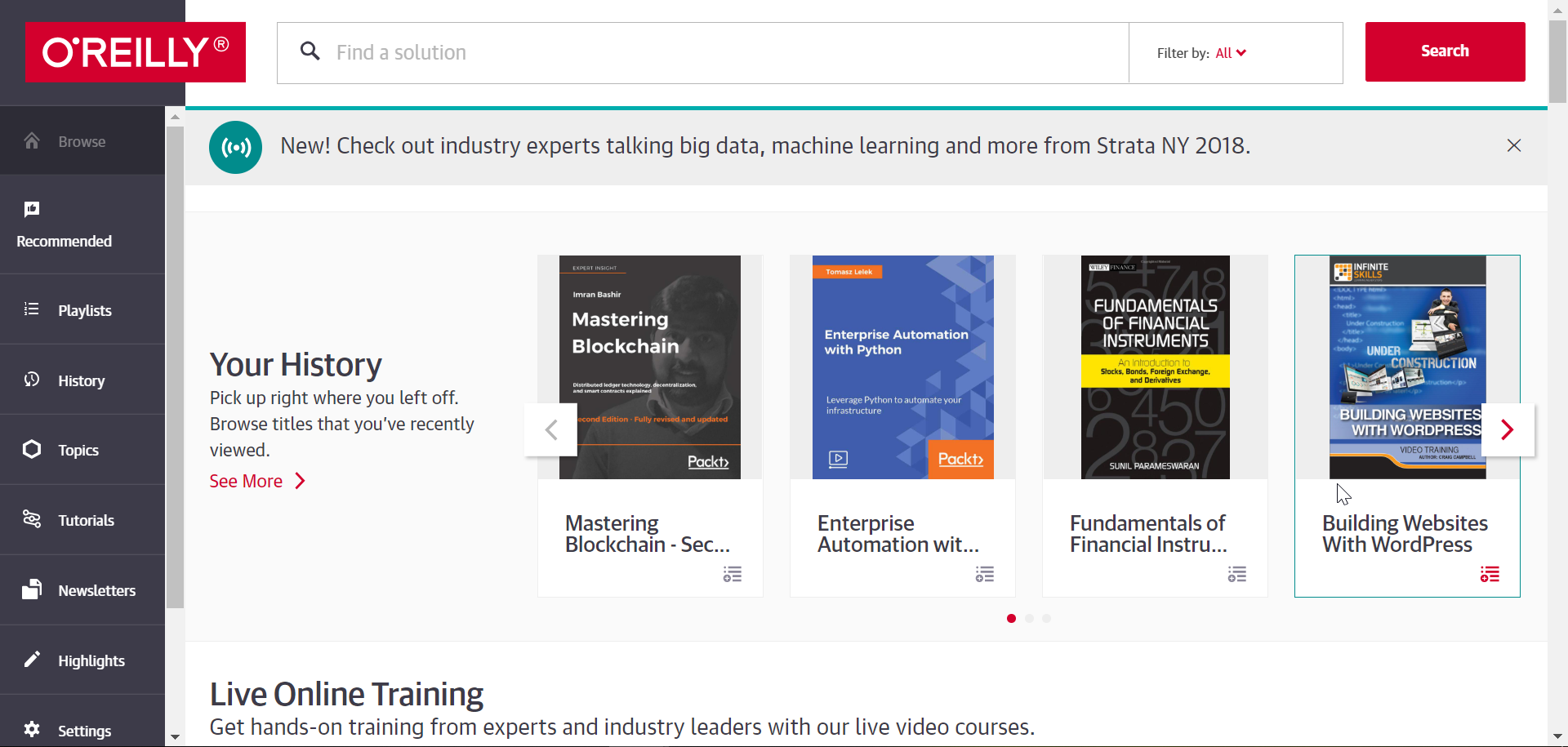This screenshot has width=1568, height=747.
Task: Click the Find a solution search field
Action: [702, 53]
